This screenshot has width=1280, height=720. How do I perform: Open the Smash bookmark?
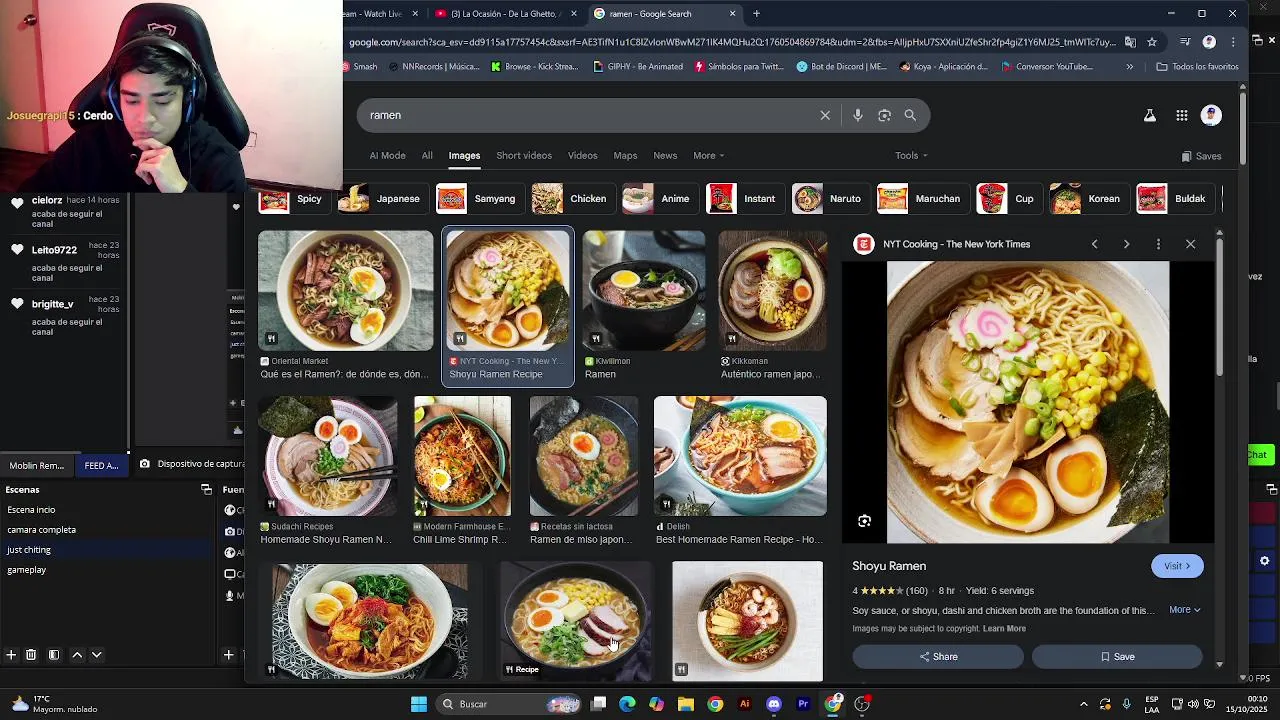click(x=360, y=67)
